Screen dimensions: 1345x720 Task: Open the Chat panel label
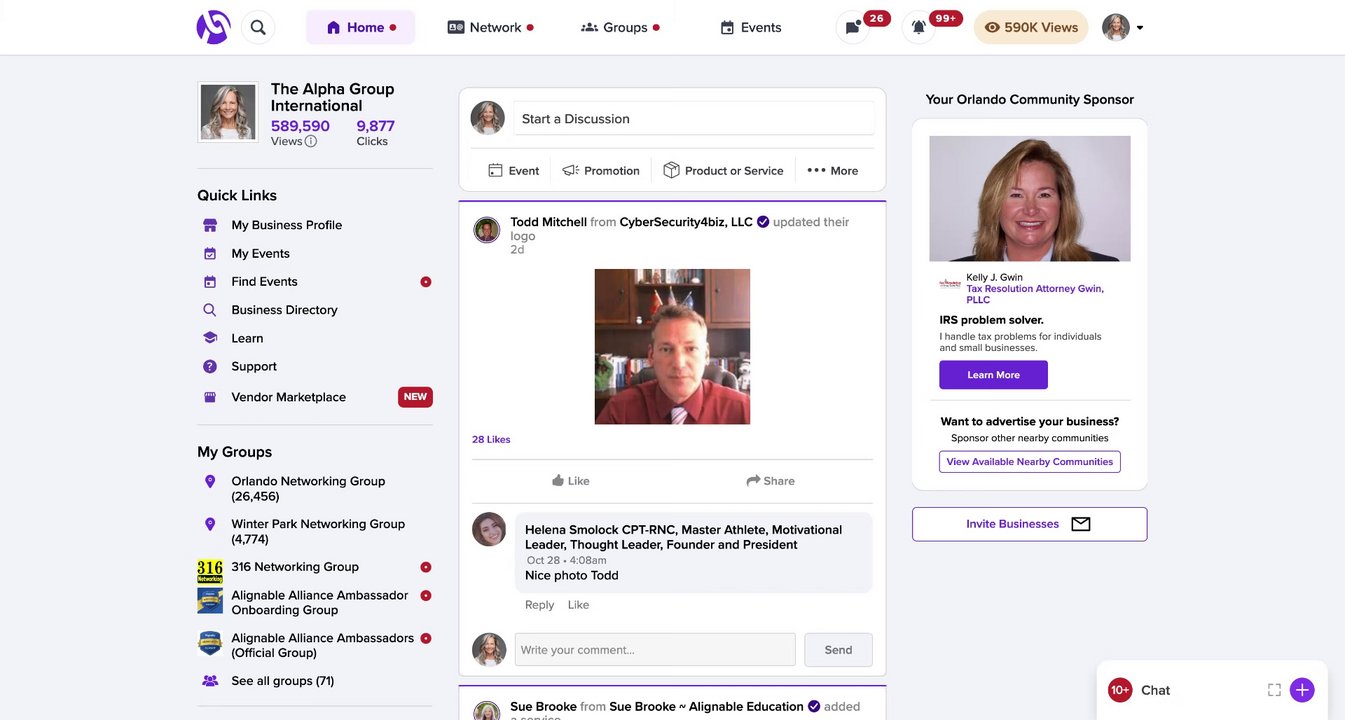coord(1155,690)
